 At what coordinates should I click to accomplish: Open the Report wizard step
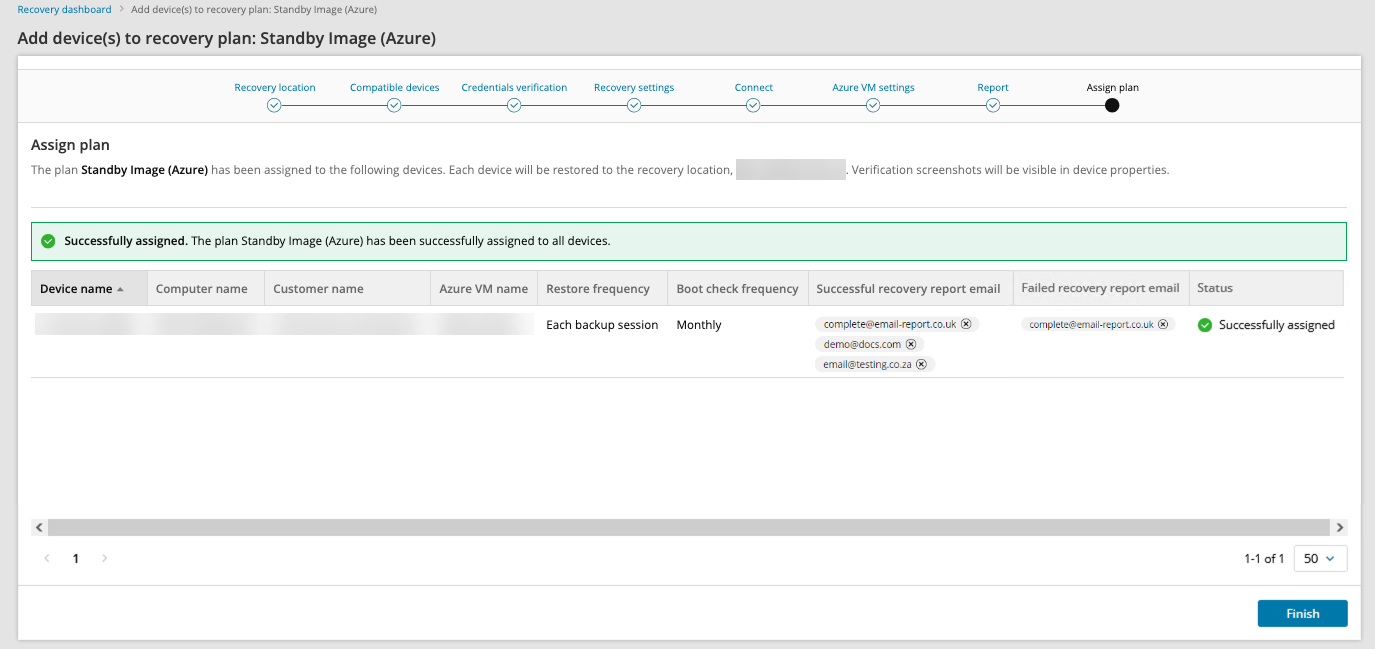992,88
